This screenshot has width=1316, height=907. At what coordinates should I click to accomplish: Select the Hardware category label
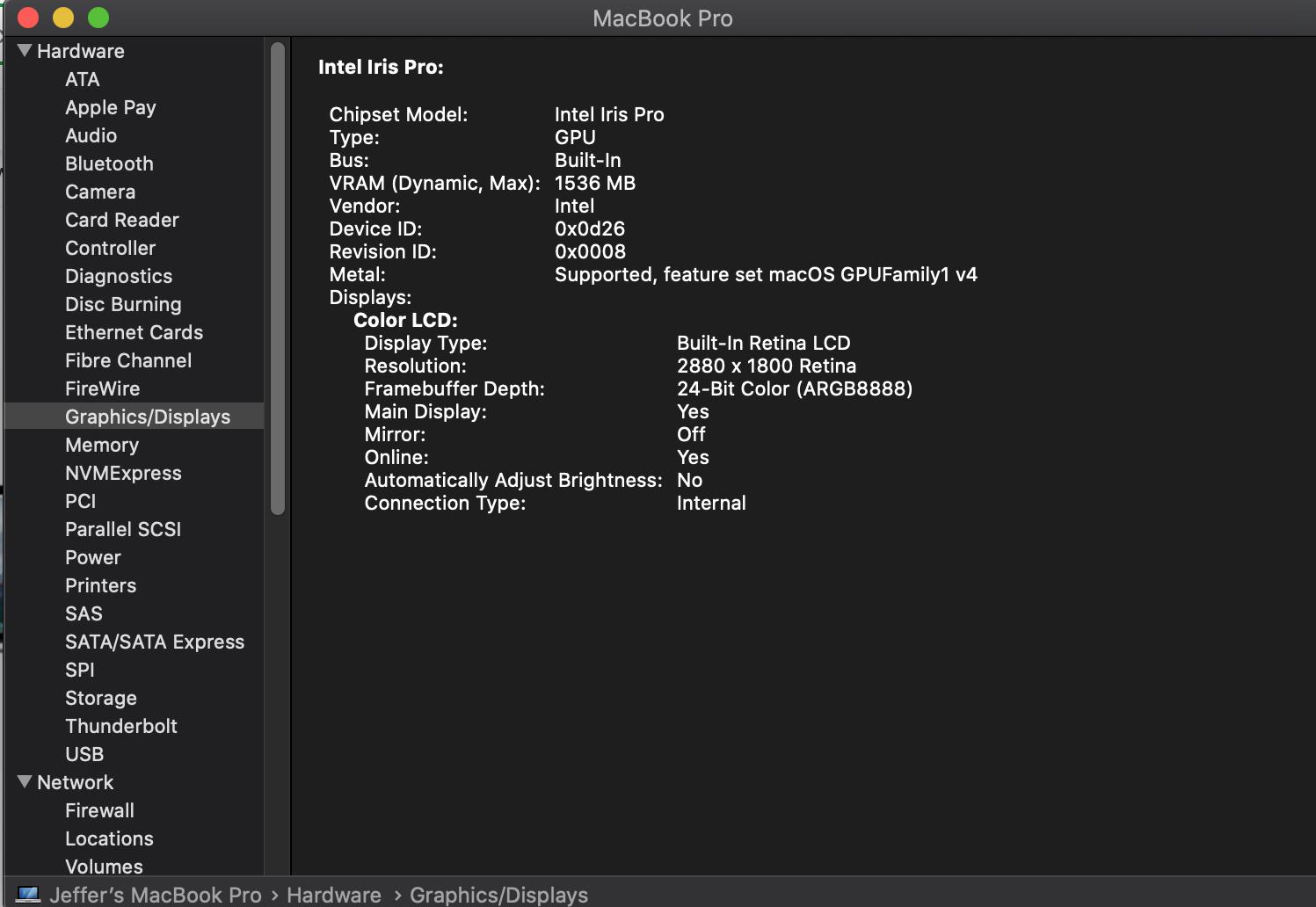click(x=81, y=51)
